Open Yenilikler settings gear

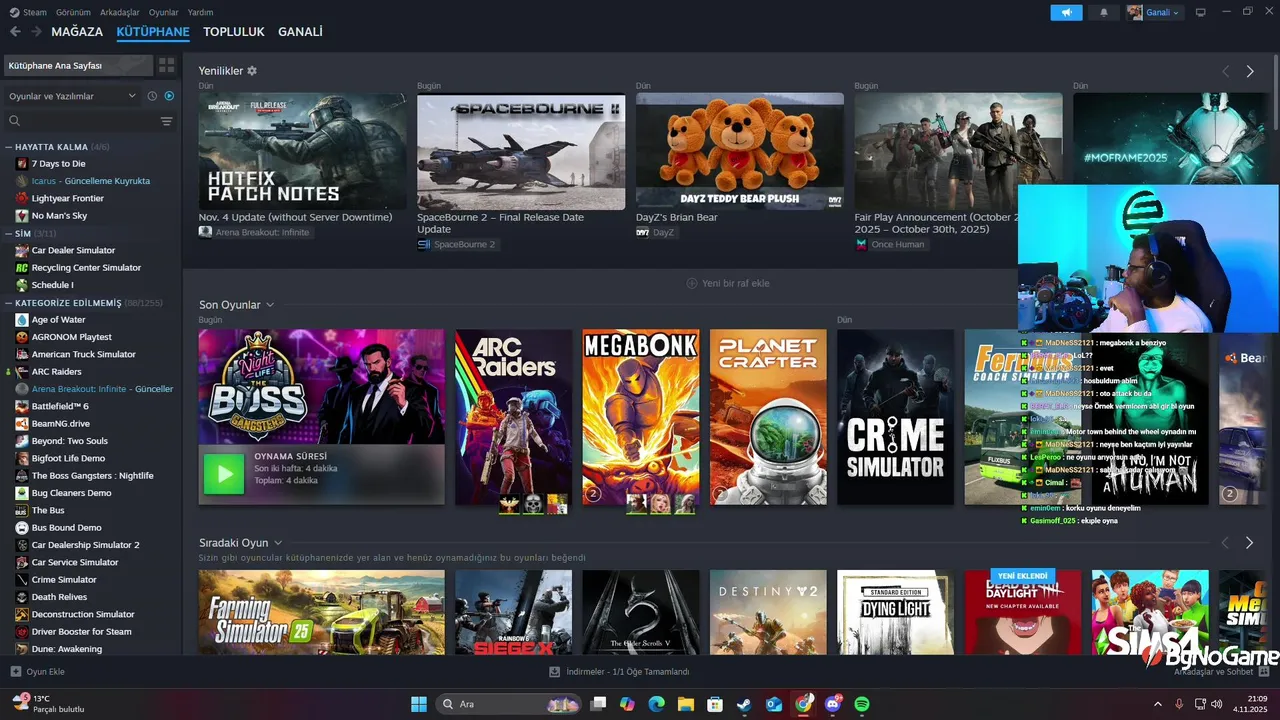click(252, 71)
